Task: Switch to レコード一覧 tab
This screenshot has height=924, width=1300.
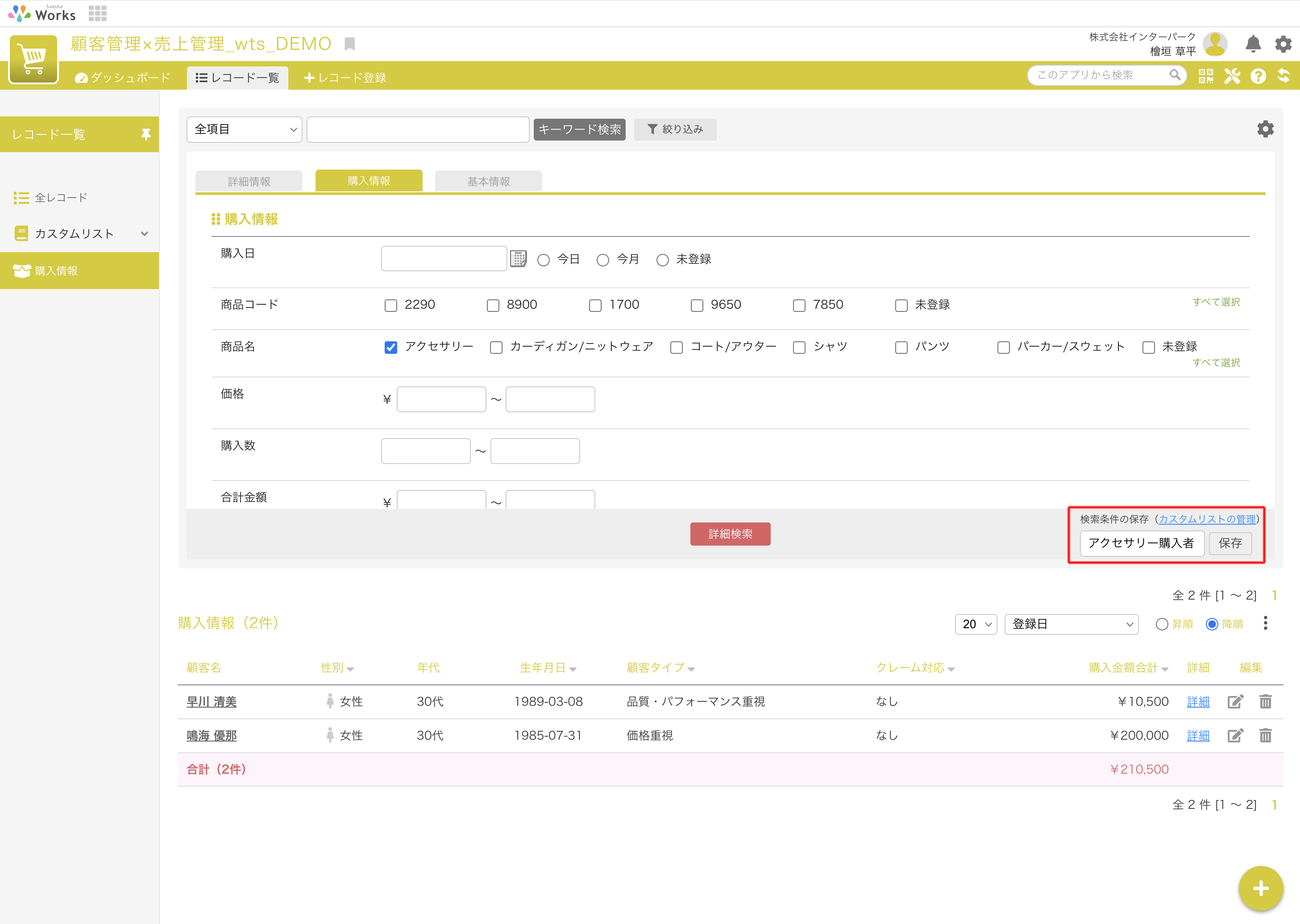Action: pos(237,77)
